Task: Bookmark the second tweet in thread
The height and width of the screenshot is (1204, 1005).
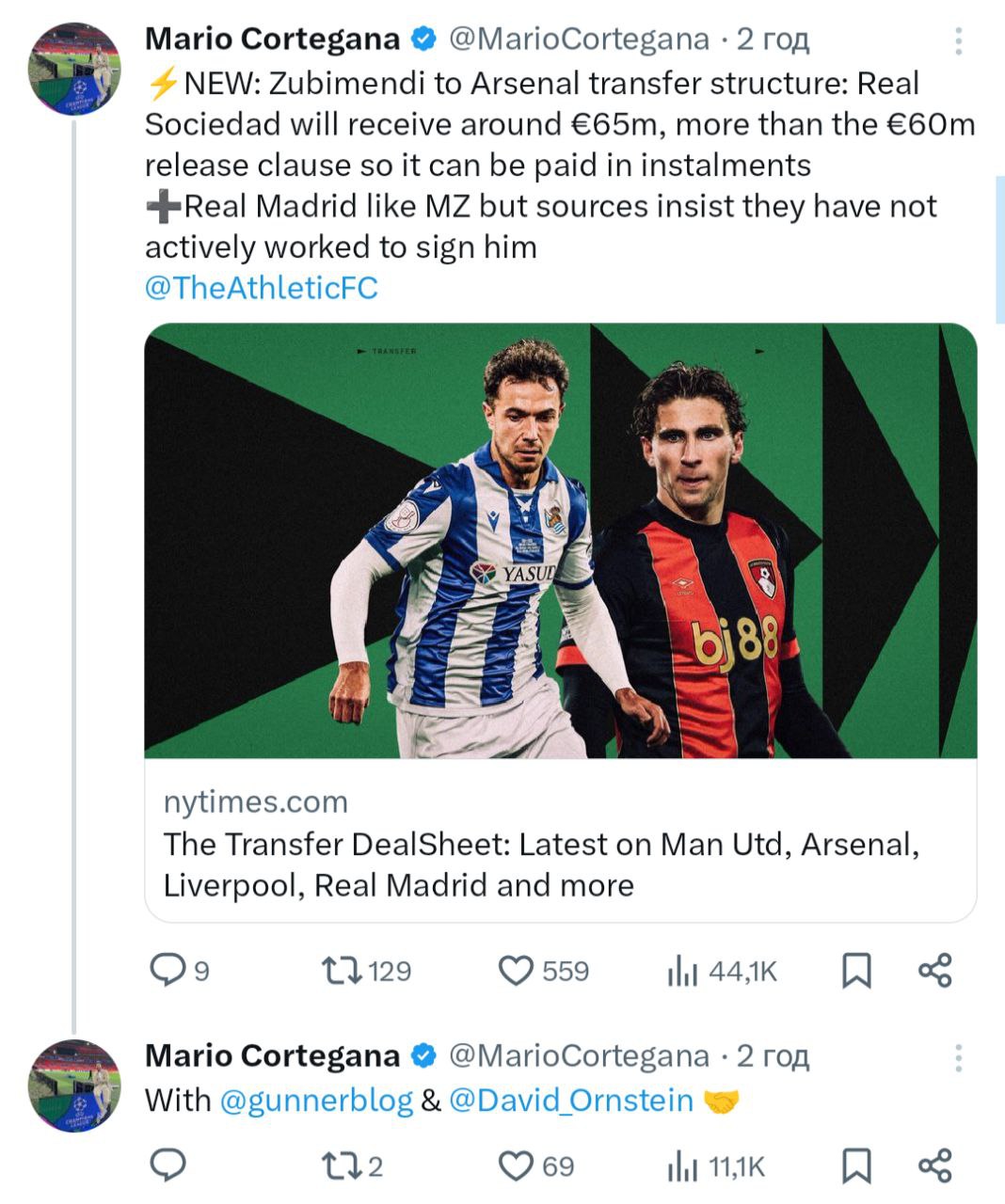Action: (x=855, y=1165)
